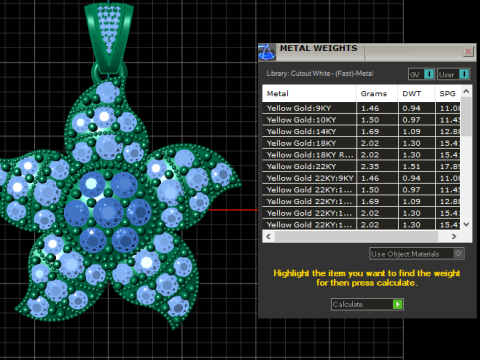Click the Calculate button
This screenshot has width=480, height=360.
tap(367, 304)
